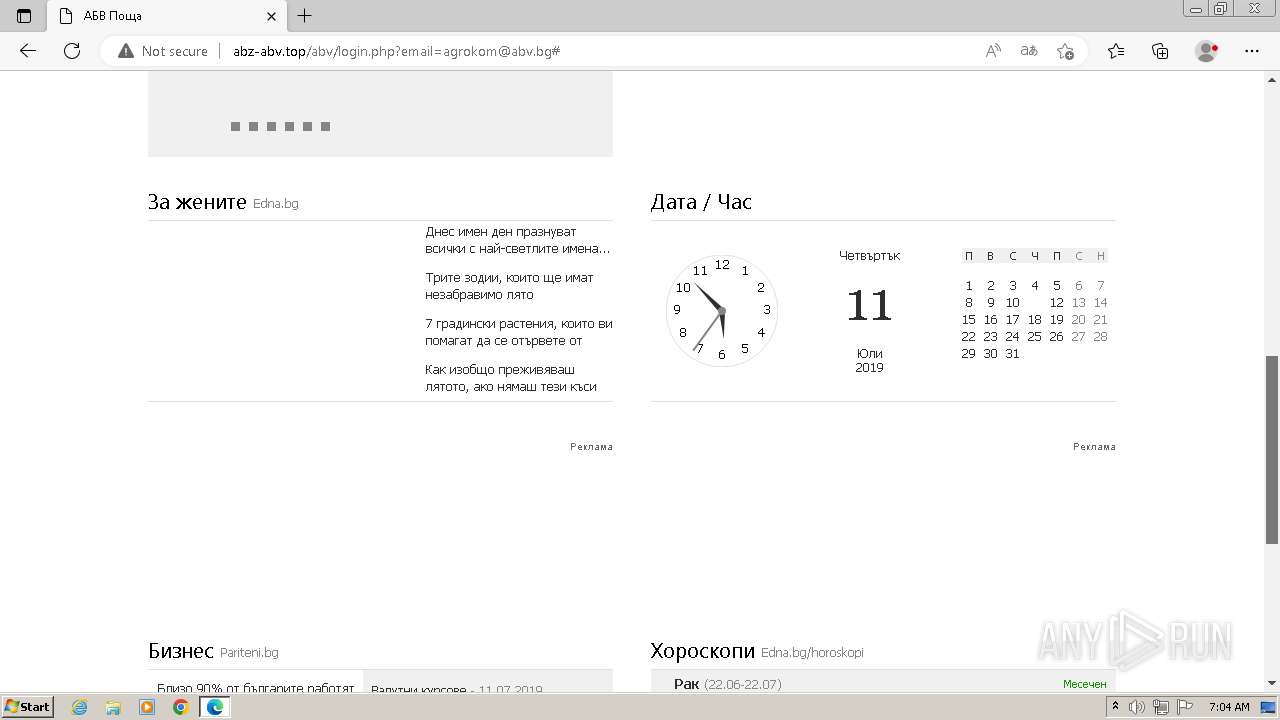Screen dimensions: 1280x720
Task: Click the Месечен horoscope link
Action: pyautogui.click(x=1085, y=684)
